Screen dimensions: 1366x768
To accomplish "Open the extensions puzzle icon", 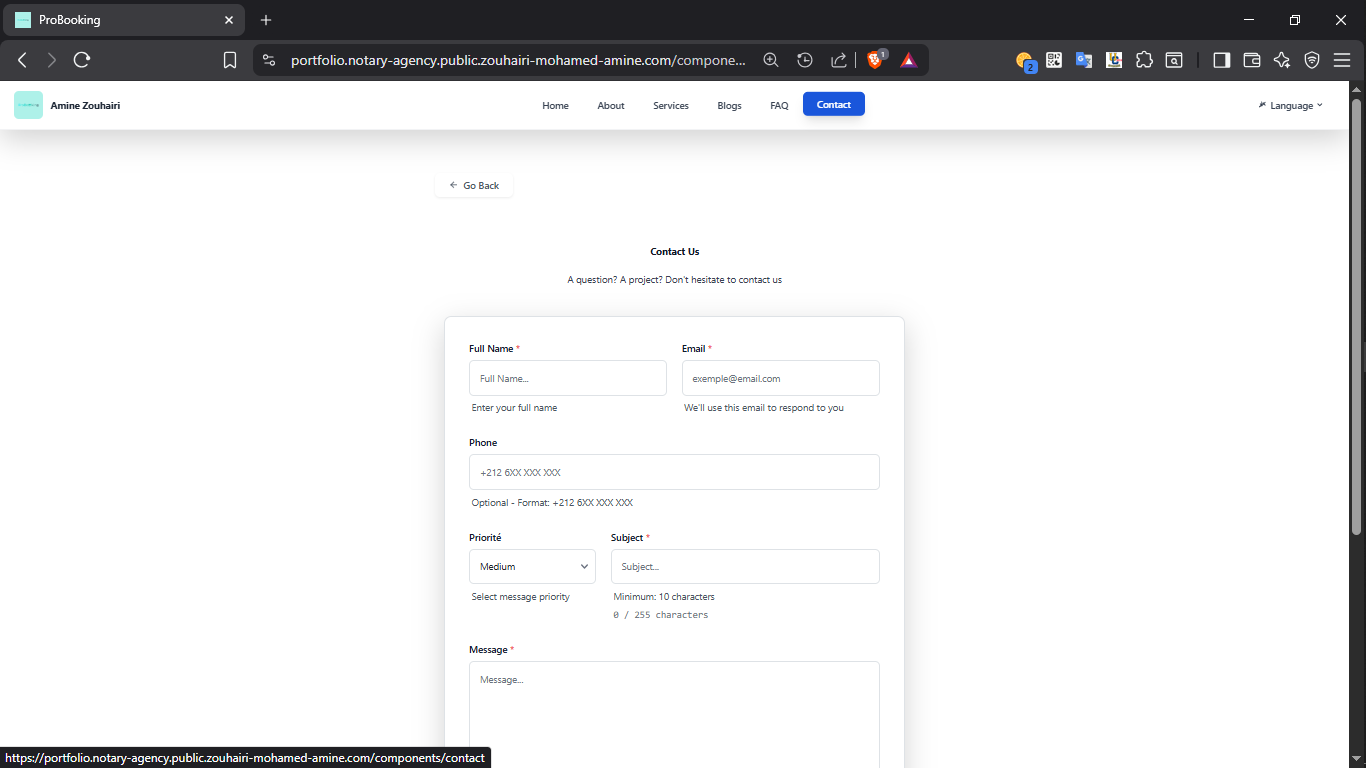I will [x=1144, y=59].
